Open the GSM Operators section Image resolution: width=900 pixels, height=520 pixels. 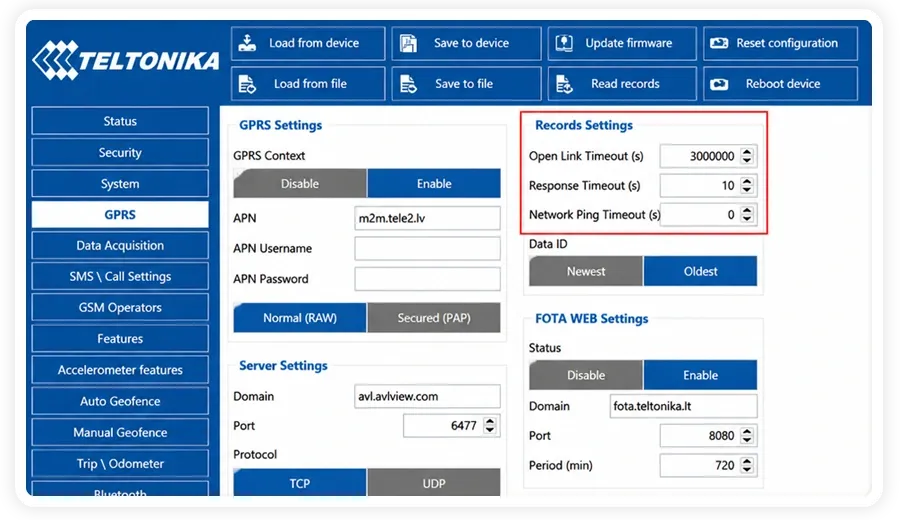click(120, 308)
